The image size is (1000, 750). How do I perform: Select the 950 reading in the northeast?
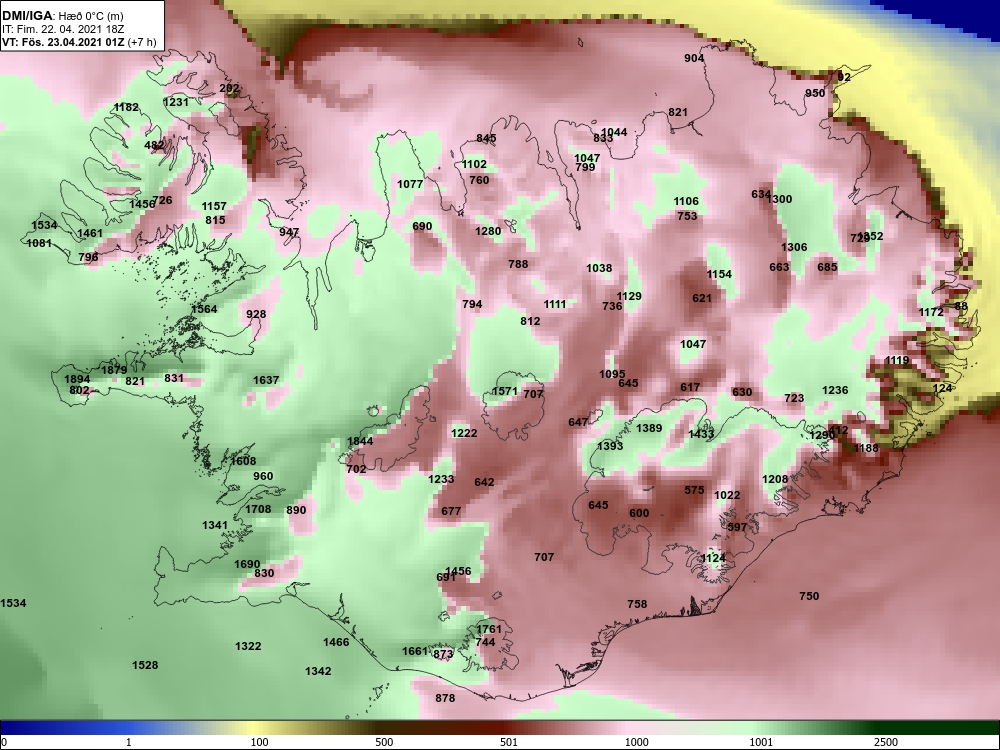coord(815,93)
